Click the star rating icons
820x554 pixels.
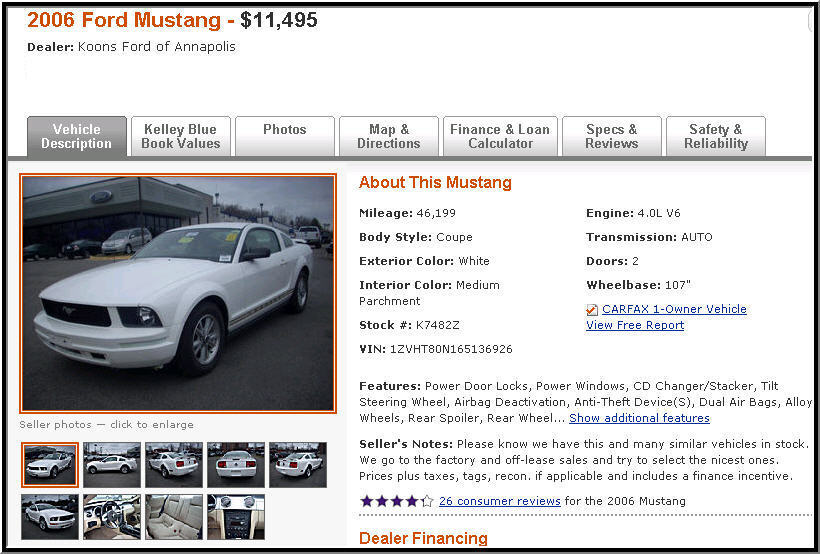click(x=397, y=501)
